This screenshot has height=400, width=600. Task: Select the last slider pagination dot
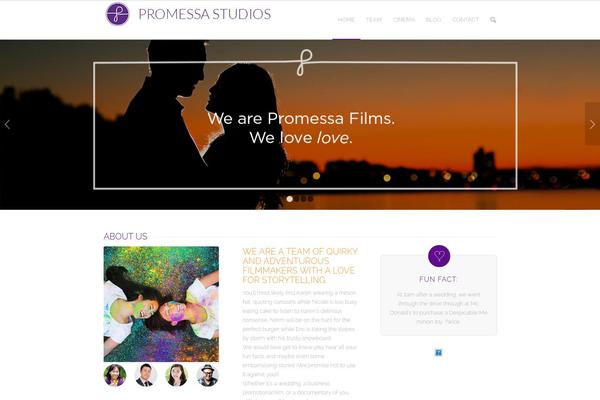(311, 199)
